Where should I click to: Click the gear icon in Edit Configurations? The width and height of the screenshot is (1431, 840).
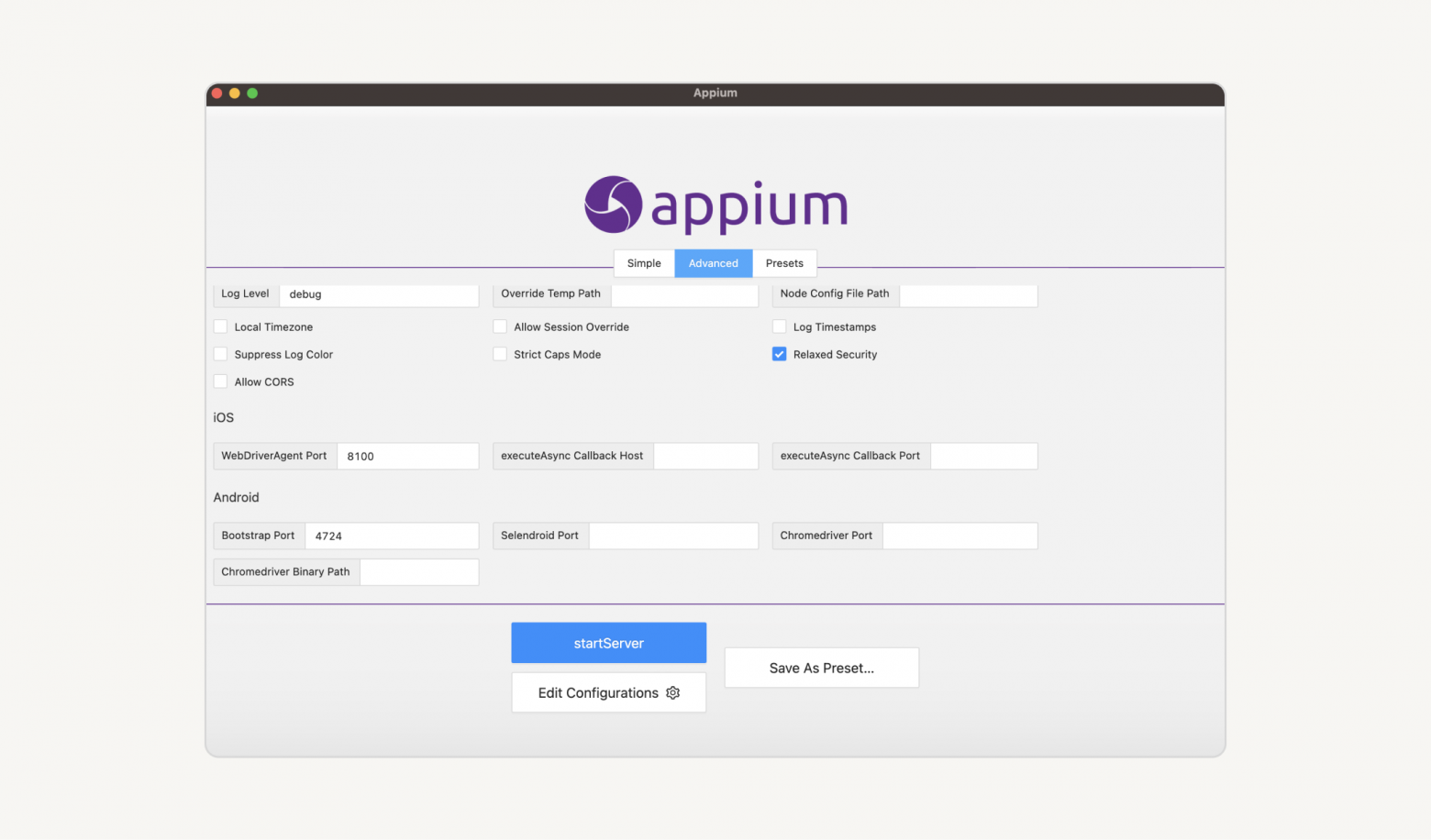click(673, 693)
